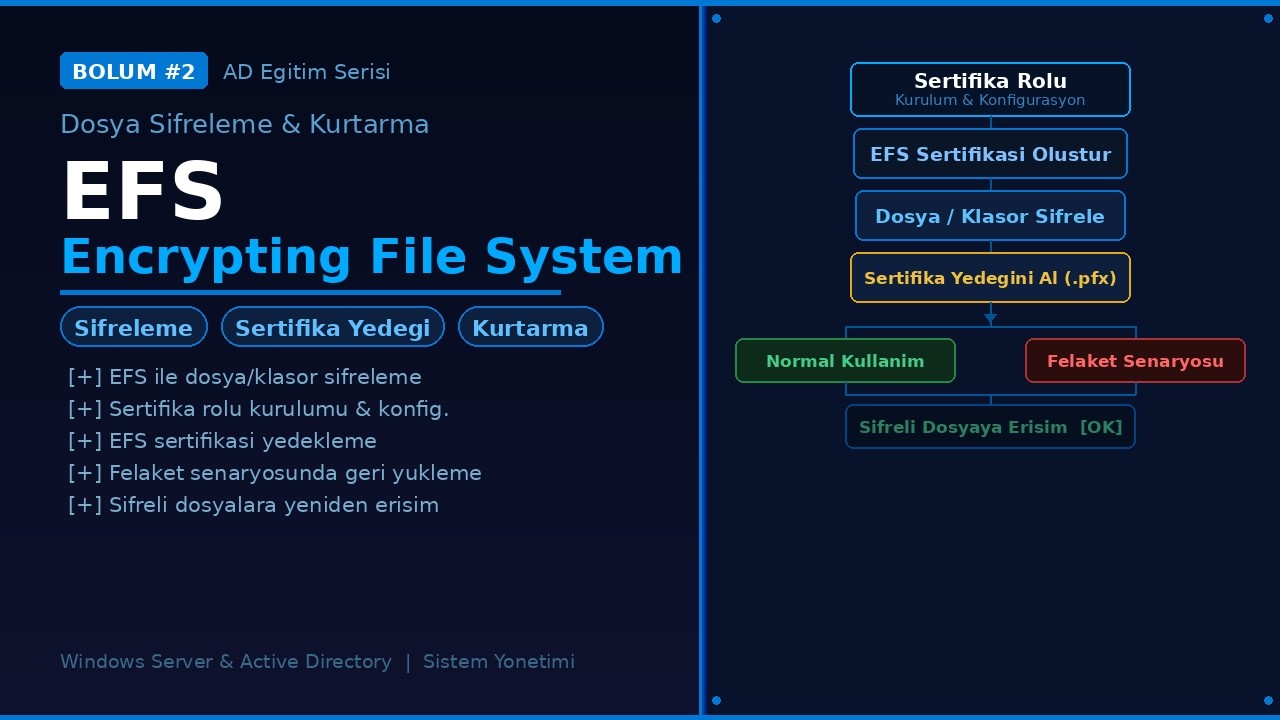Click the EFS ile dosya/klasor sifreleme item
Screen dimensions: 1280x720
pos(245,377)
